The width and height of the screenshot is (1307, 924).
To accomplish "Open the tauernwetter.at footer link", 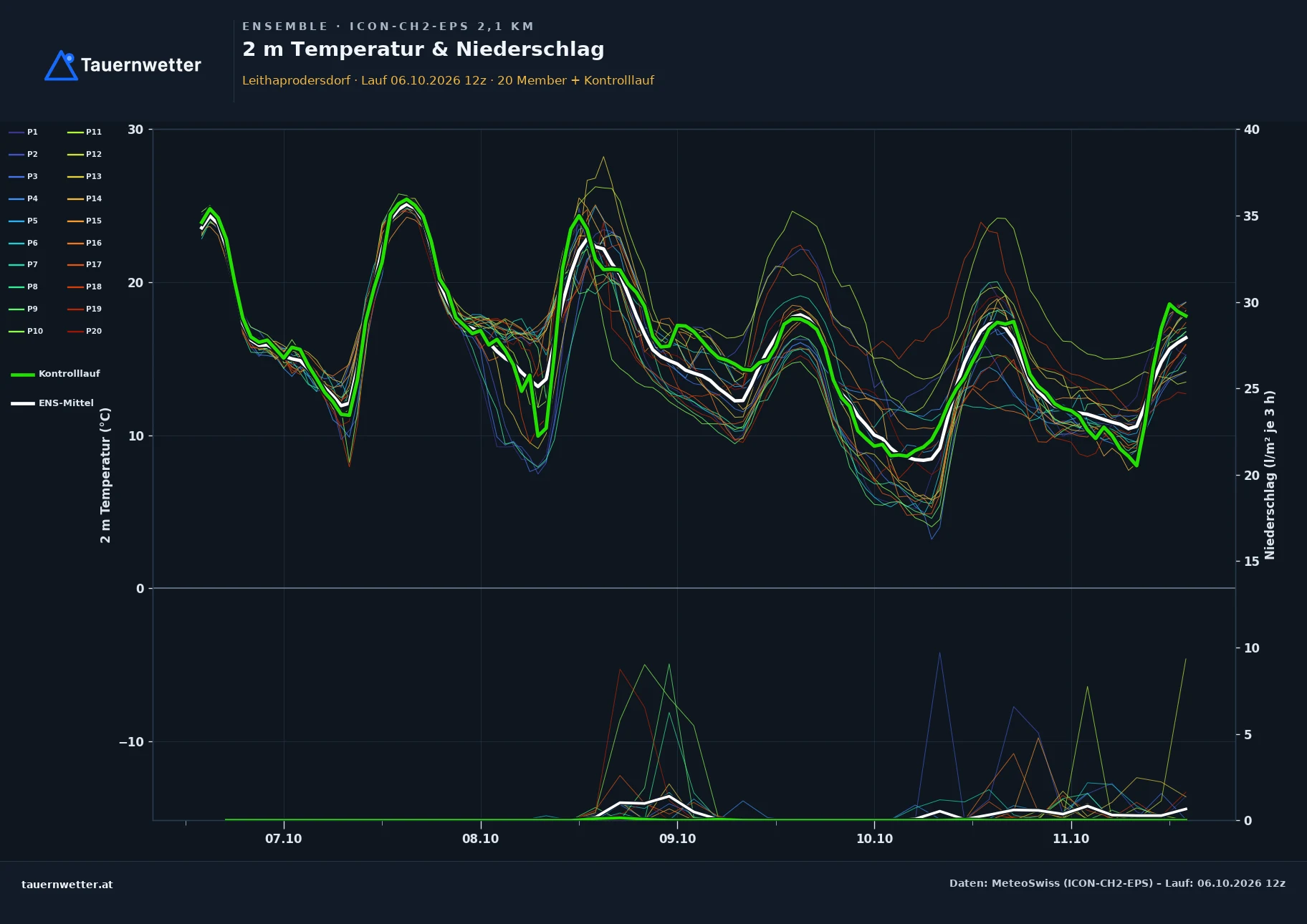I will coord(67,885).
